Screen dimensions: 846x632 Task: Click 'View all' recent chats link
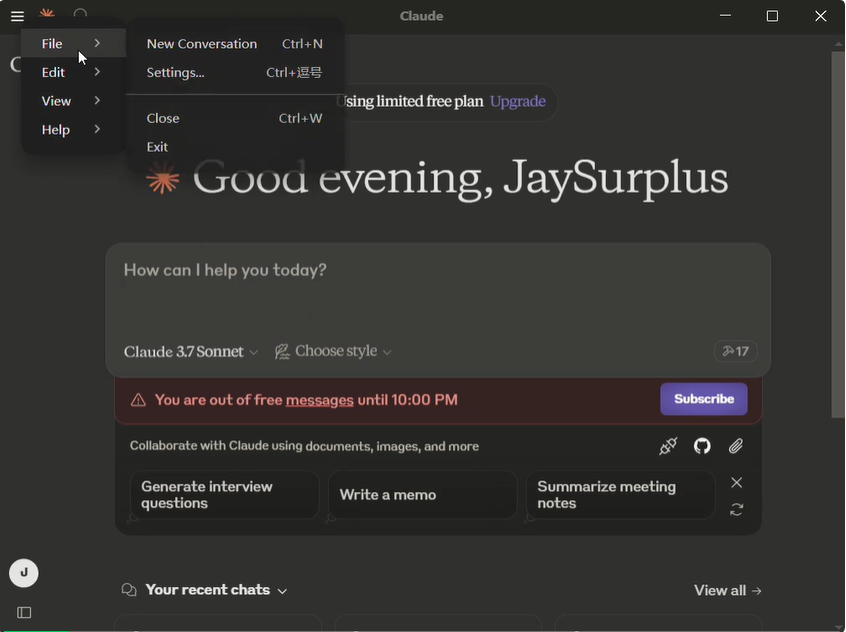click(x=727, y=590)
